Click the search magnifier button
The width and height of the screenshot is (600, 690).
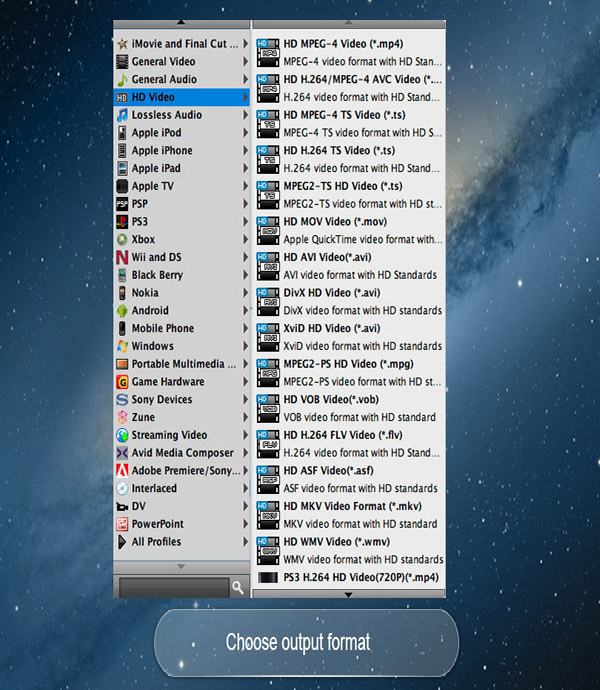point(238,587)
